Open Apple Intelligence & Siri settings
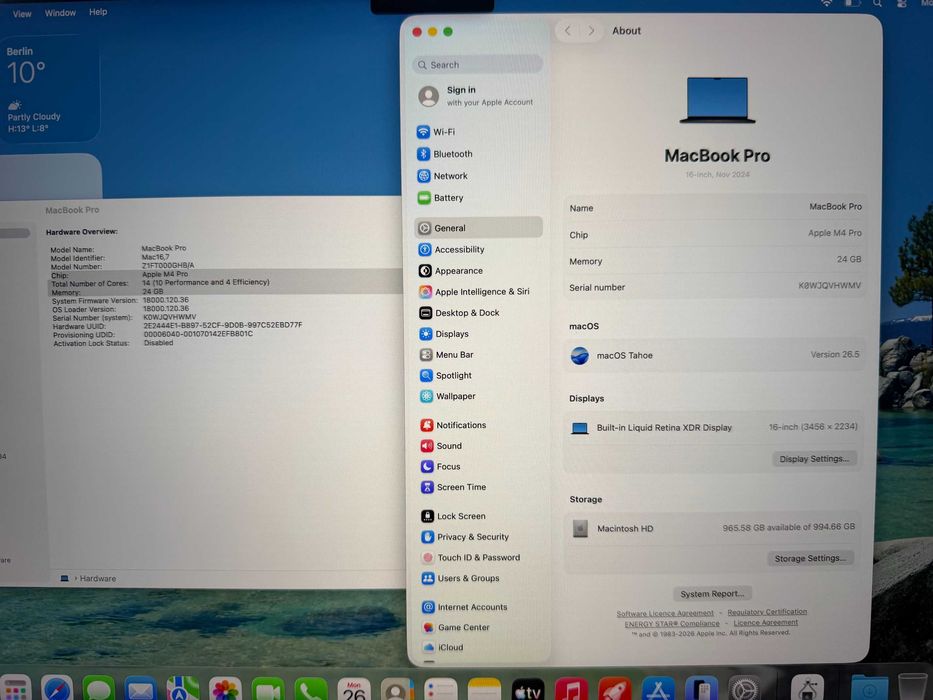 coord(474,292)
